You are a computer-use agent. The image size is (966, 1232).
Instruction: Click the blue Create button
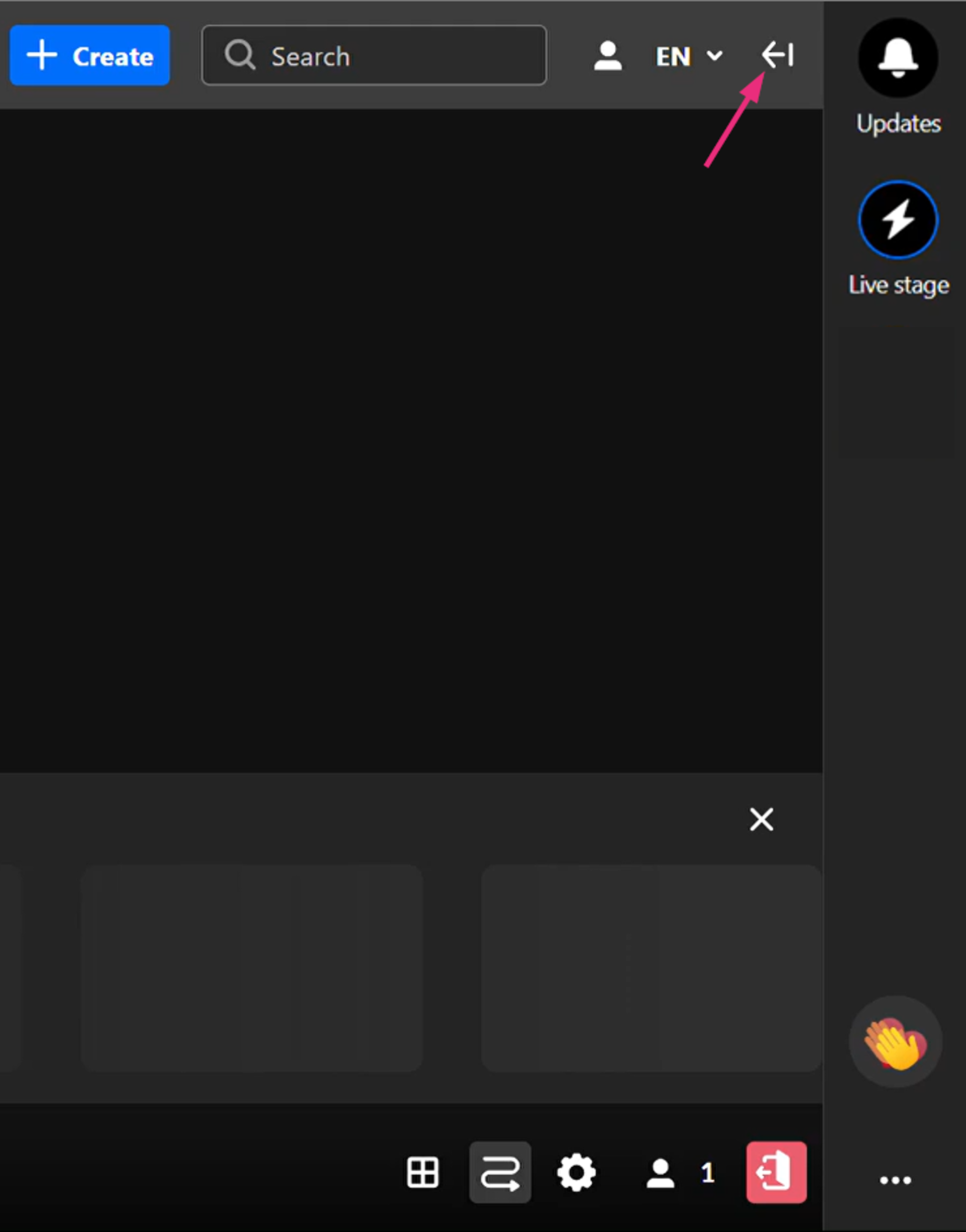click(90, 55)
